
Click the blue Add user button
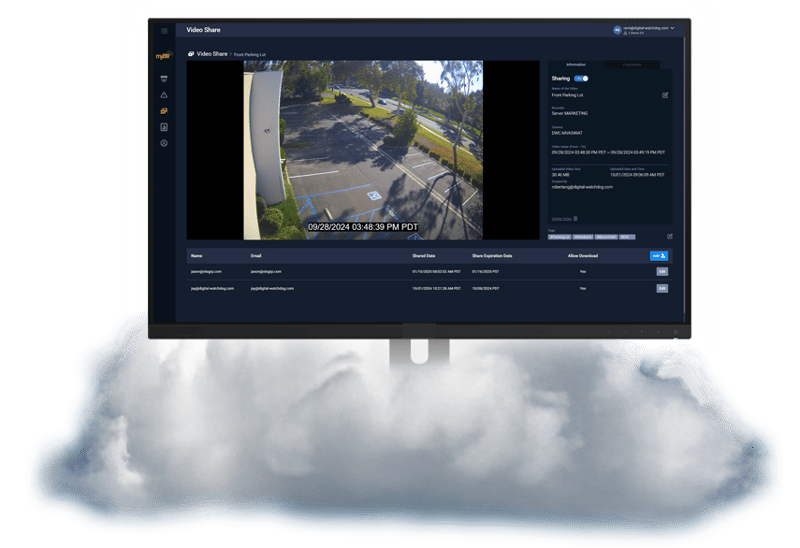(x=659, y=256)
